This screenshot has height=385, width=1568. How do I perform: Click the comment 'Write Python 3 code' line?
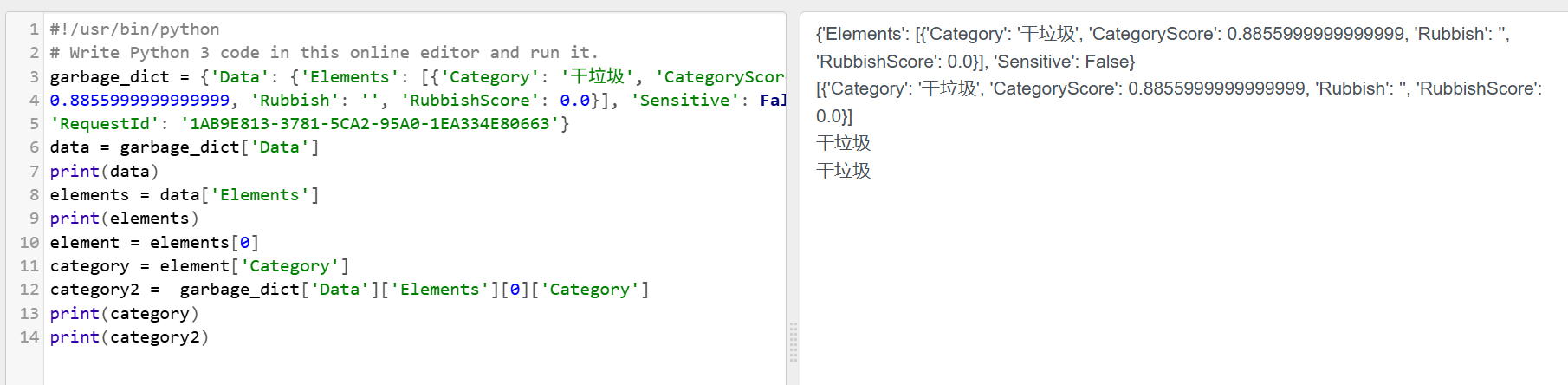pos(324,53)
